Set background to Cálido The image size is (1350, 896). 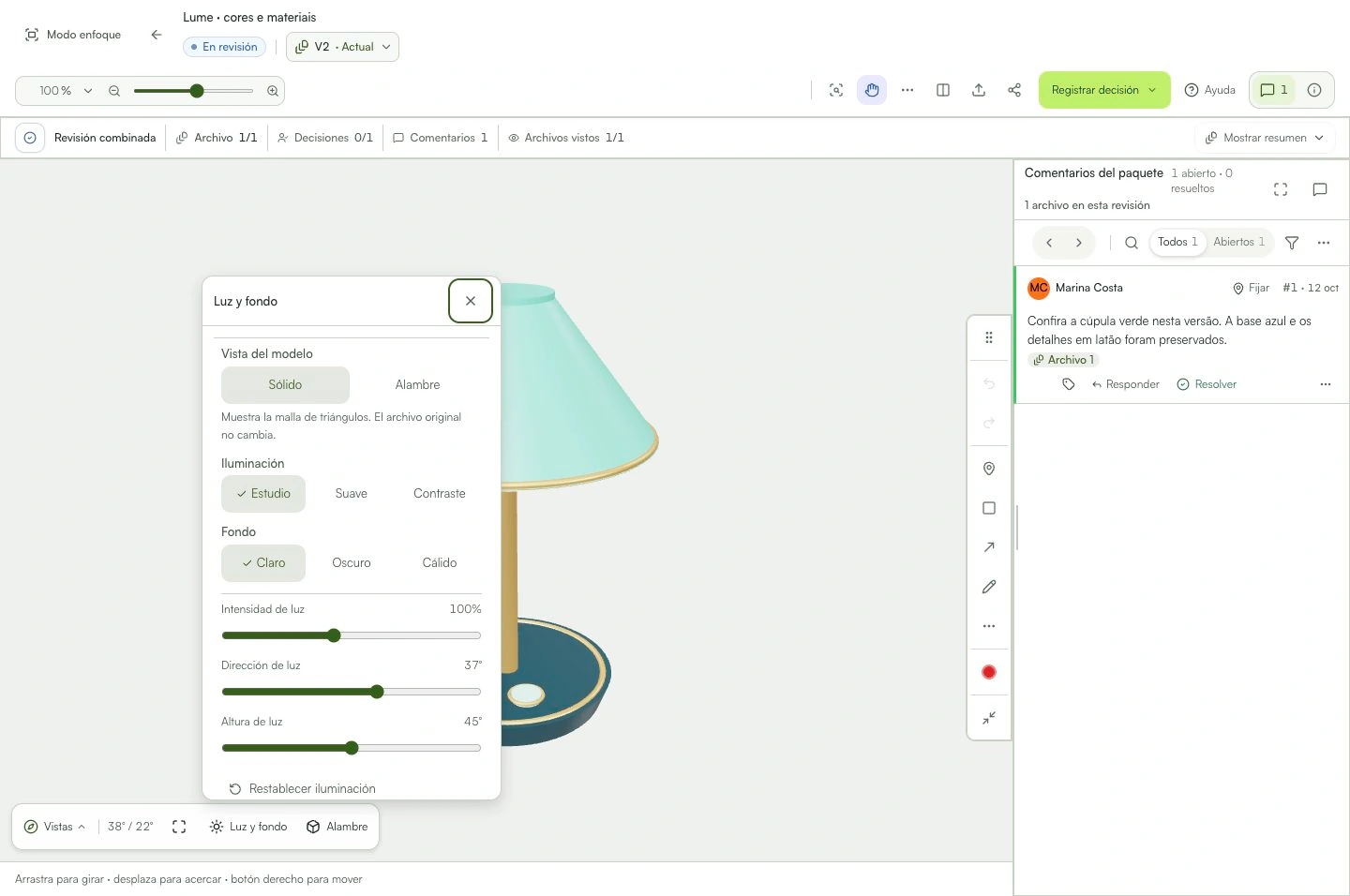tap(440, 563)
